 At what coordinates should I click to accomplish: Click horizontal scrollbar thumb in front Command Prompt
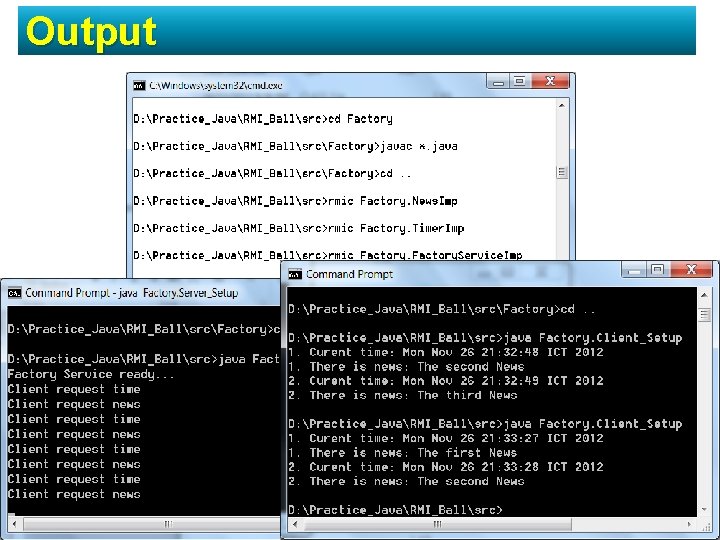[437, 524]
